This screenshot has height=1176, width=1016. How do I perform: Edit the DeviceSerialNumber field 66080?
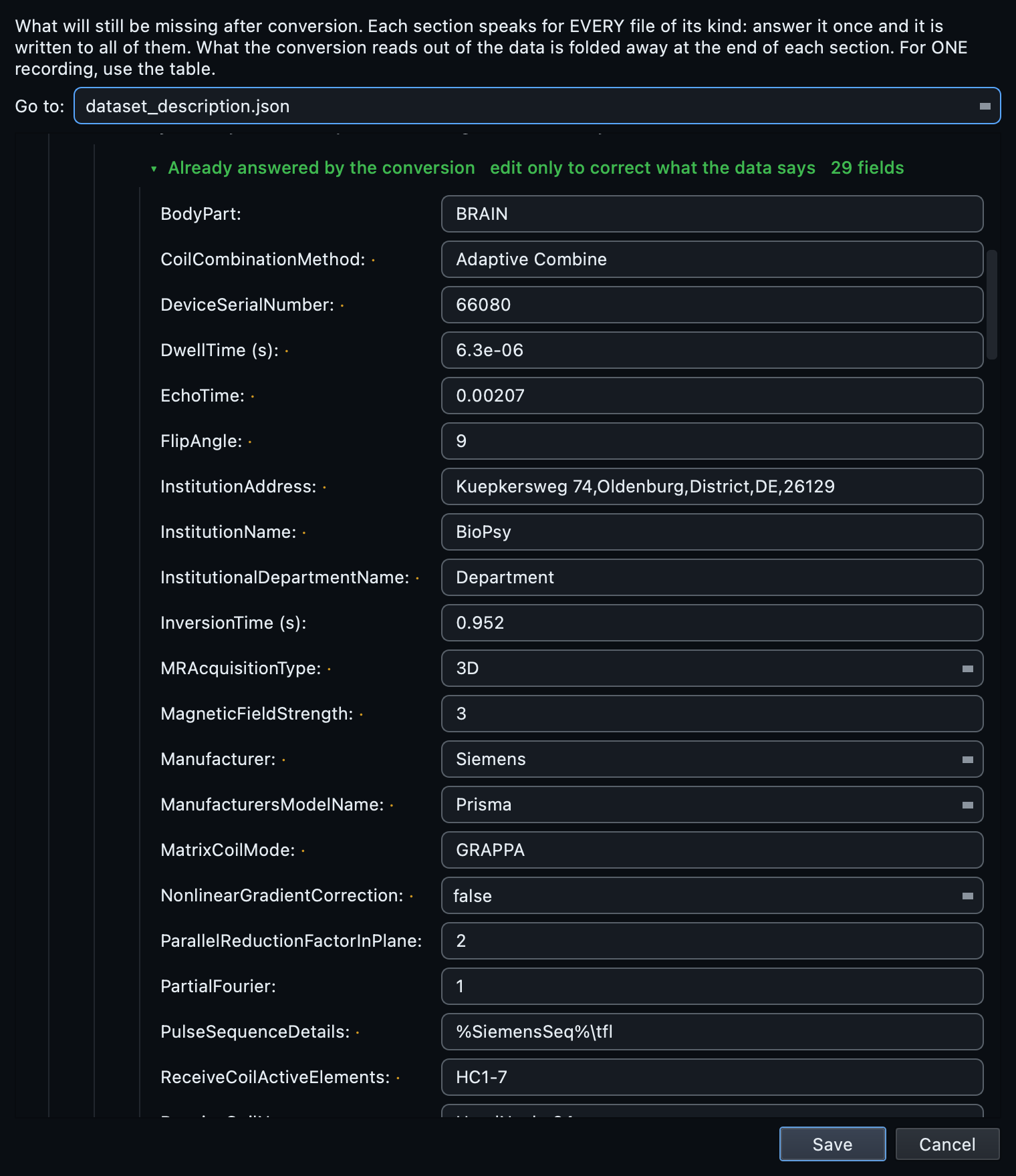click(x=712, y=305)
